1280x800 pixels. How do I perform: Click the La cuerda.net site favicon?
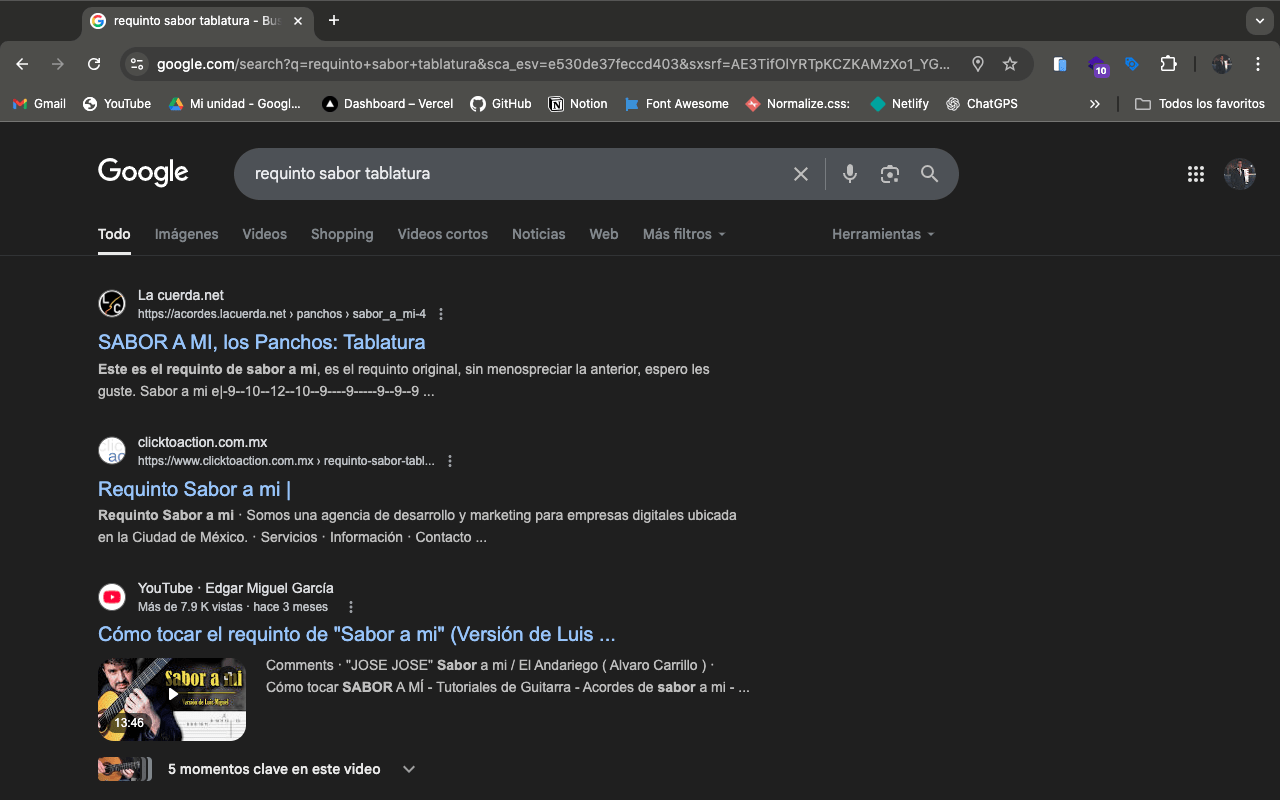(x=112, y=304)
